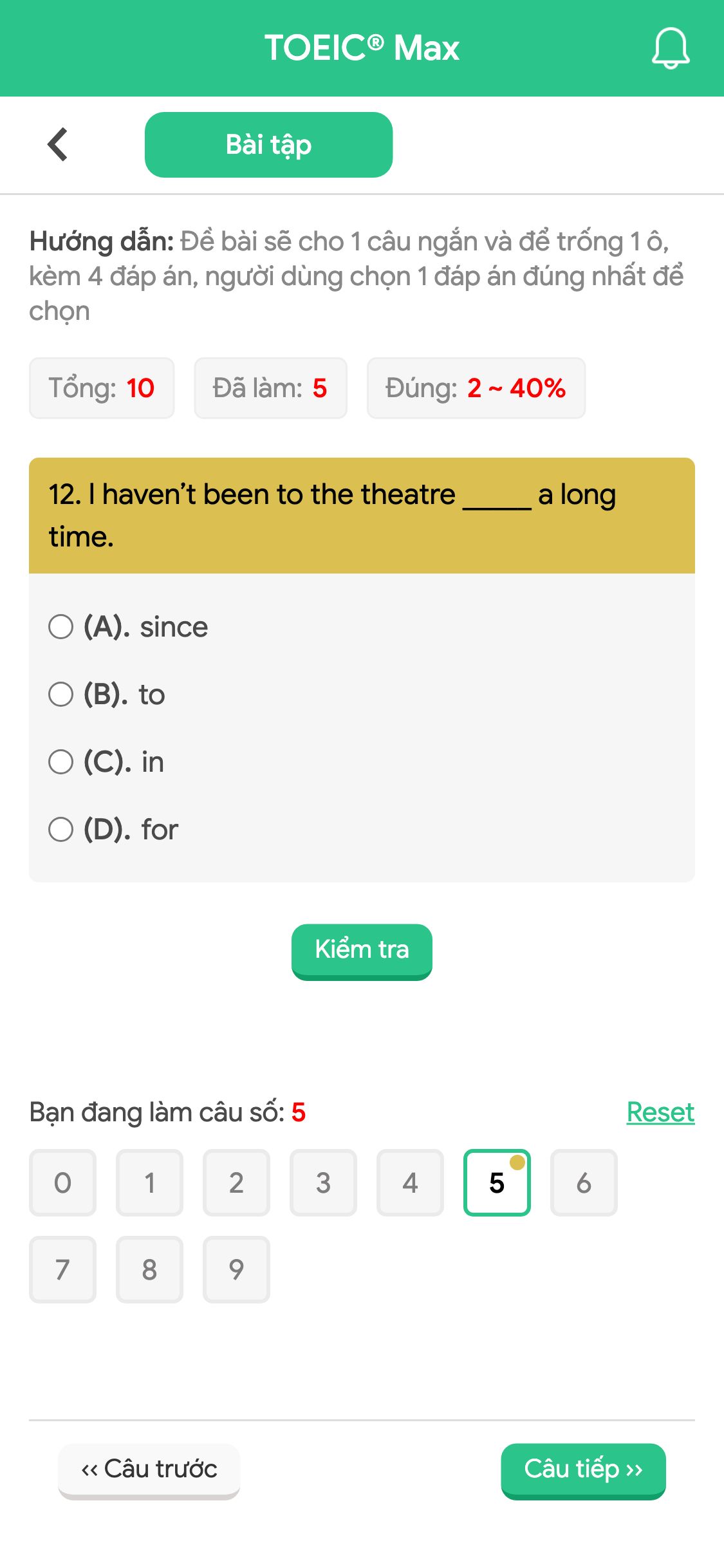
Task: Open question 7
Action: [x=62, y=1269]
